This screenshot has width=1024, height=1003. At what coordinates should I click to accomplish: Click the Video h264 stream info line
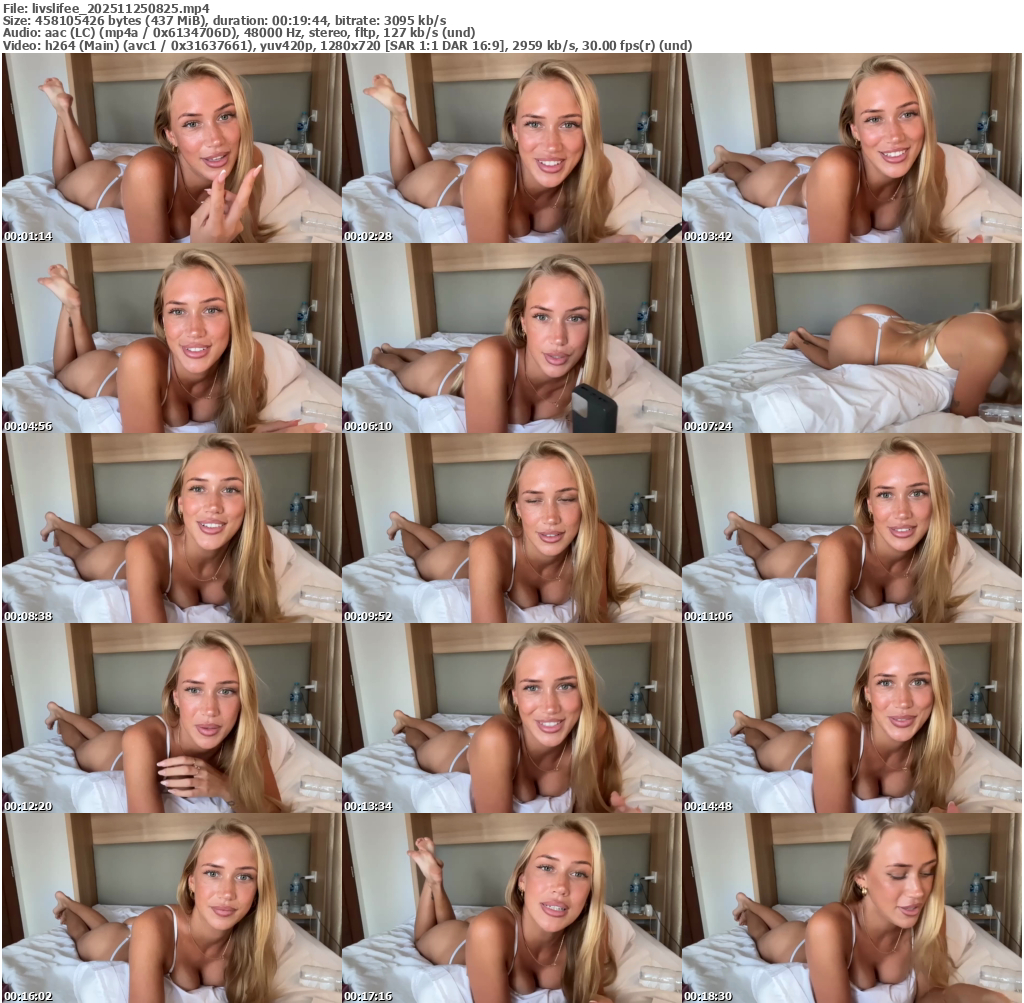tap(347, 46)
